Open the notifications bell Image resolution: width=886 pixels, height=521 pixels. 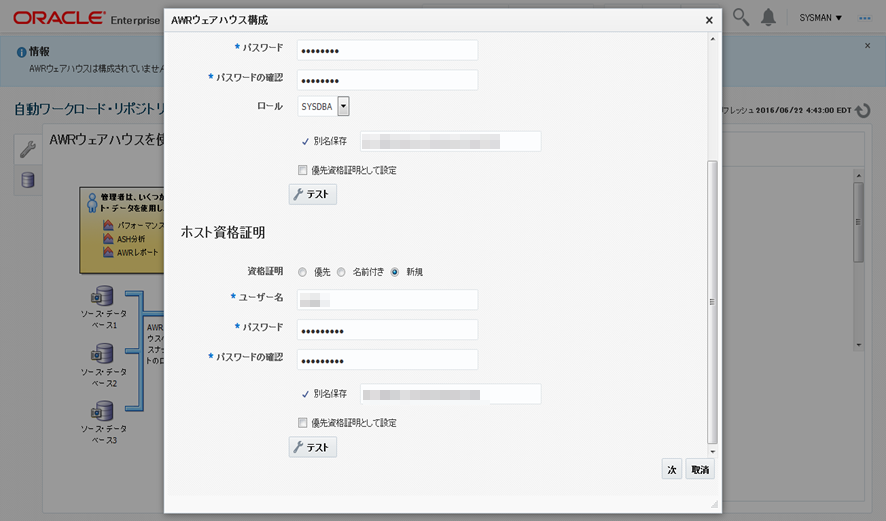(x=768, y=18)
